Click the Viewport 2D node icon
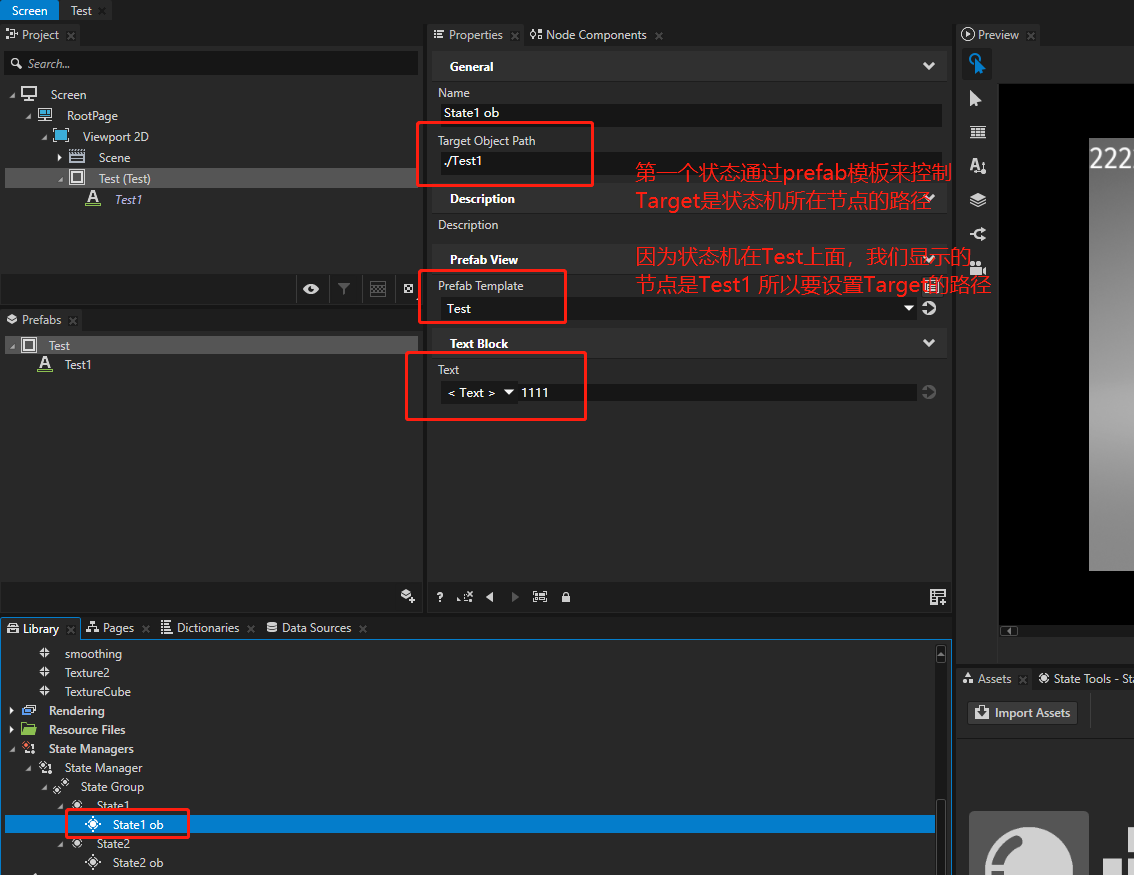This screenshot has height=875, width=1134. 61,136
